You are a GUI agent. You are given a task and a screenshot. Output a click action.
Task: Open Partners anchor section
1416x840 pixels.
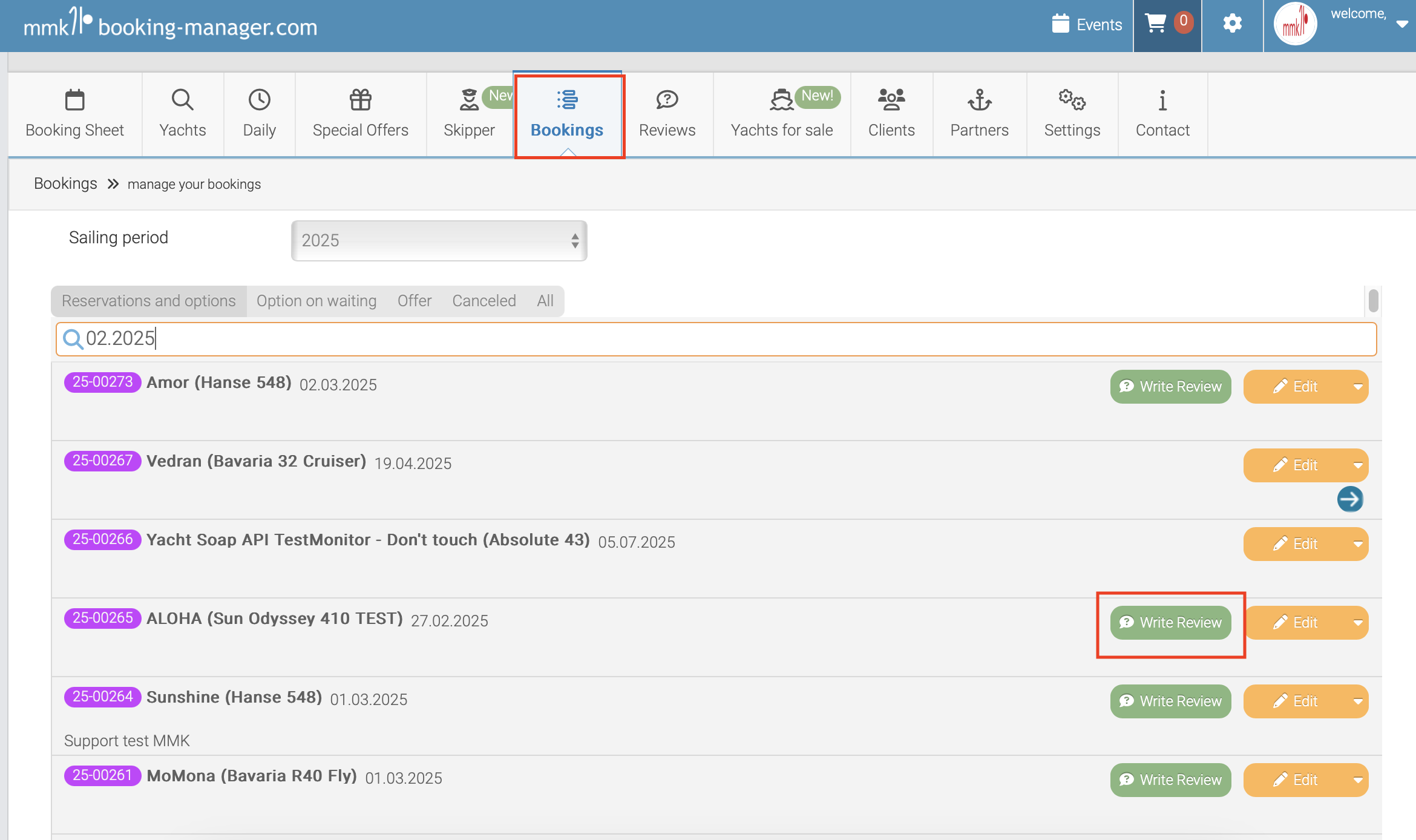click(x=978, y=114)
